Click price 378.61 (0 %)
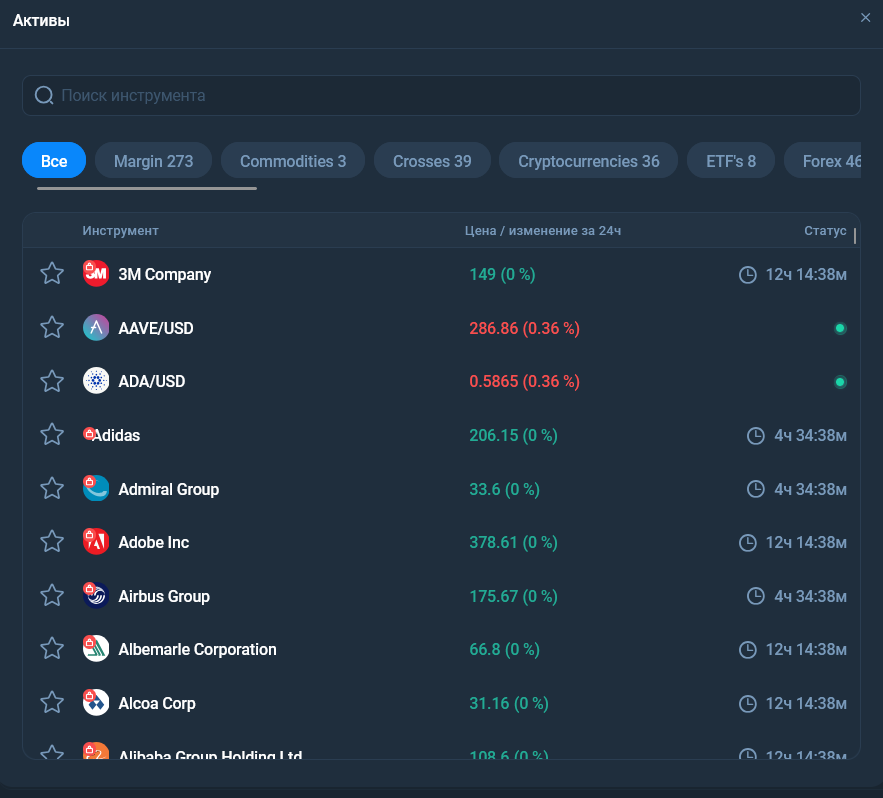The height and width of the screenshot is (798, 883). coord(513,542)
